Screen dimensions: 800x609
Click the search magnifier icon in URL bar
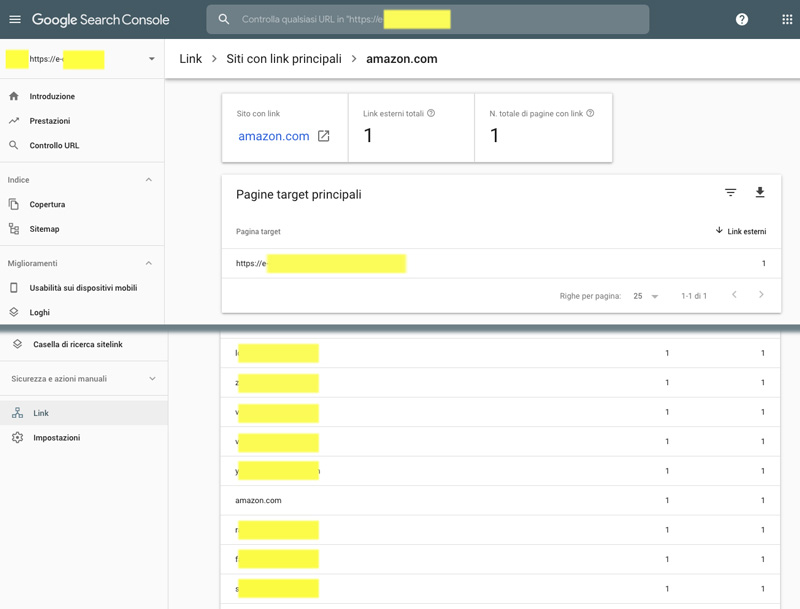(223, 19)
